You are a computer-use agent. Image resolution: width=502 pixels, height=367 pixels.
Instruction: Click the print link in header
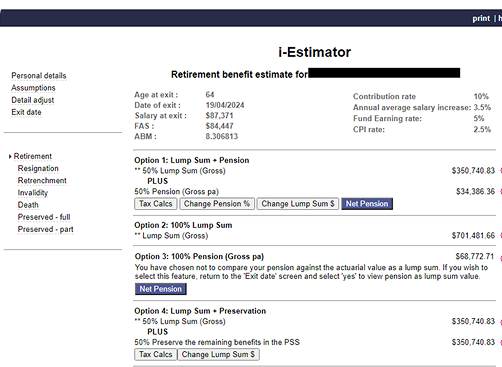[x=481, y=19]
